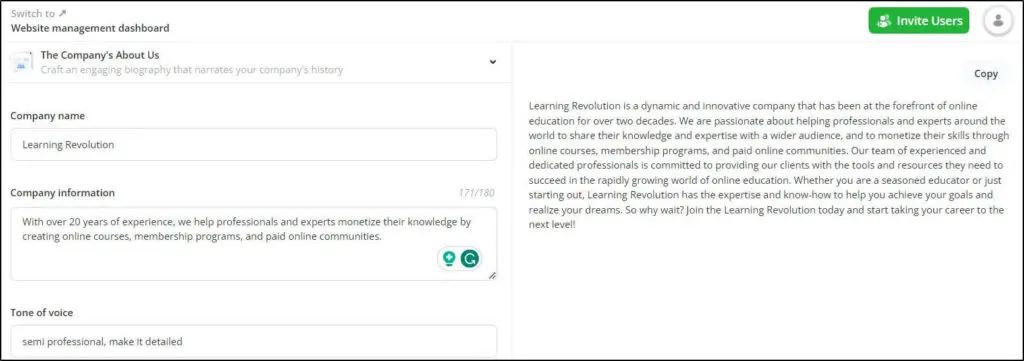Screen dimensions: 1024x361
Task: Click the Invite Users button
Action: [919, 21]
